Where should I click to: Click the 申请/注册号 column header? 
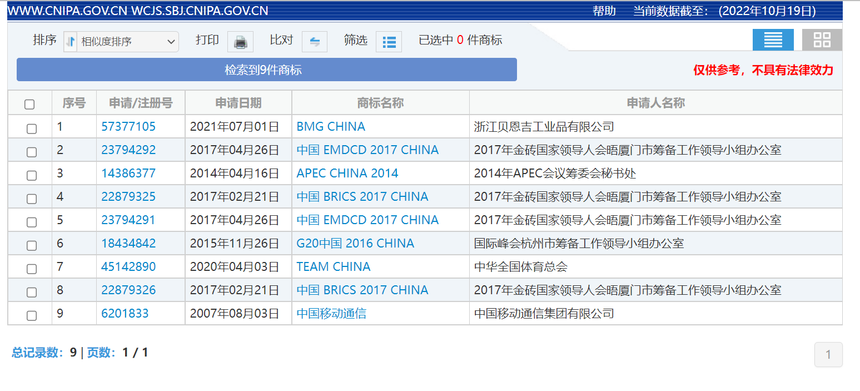(141, 103)
